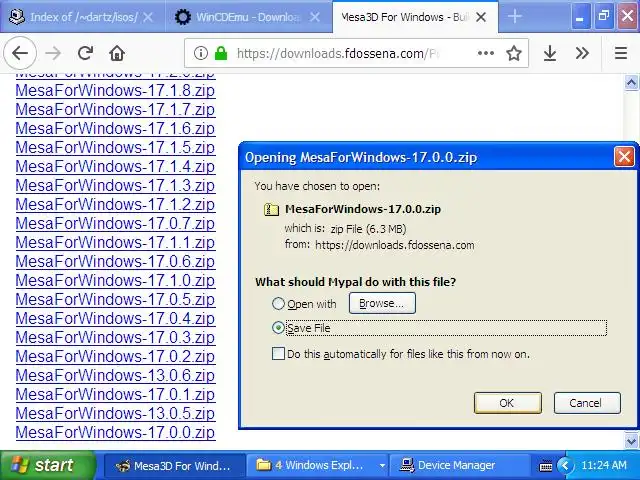Open the MesaForWindows-17.1.5.zip link
Screen dimensions: 640x480
pyautogui.click(x=115, y=147)
